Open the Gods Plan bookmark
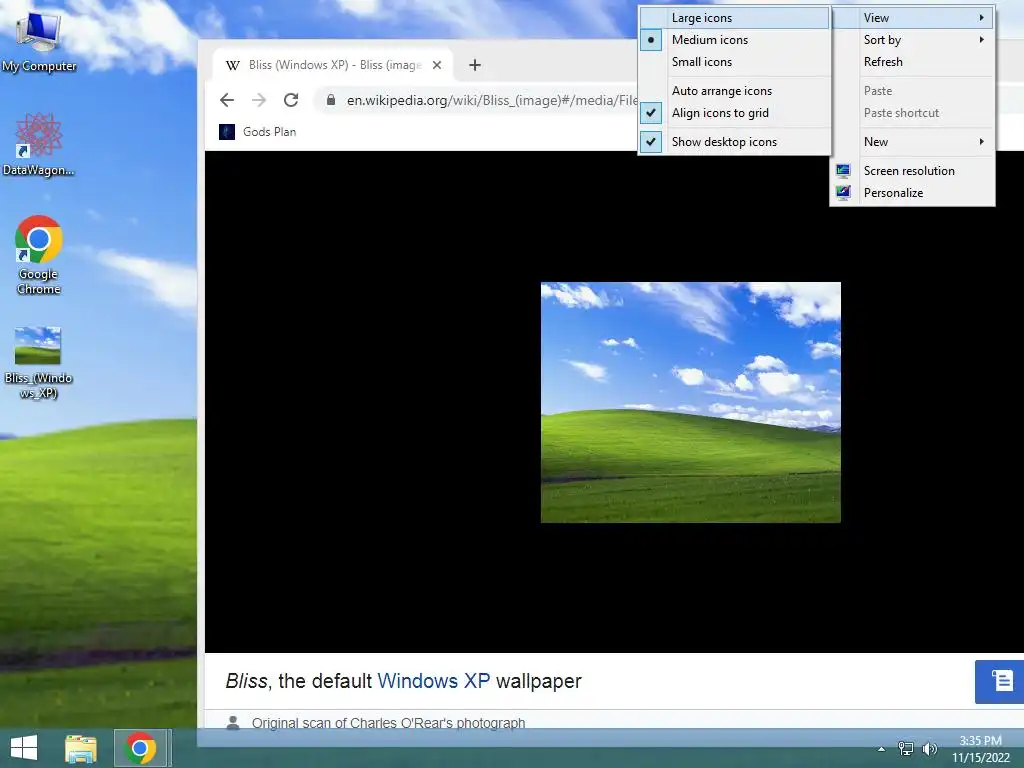The height and width of the screenshot is (768, 1024). (x=258, y=132)
